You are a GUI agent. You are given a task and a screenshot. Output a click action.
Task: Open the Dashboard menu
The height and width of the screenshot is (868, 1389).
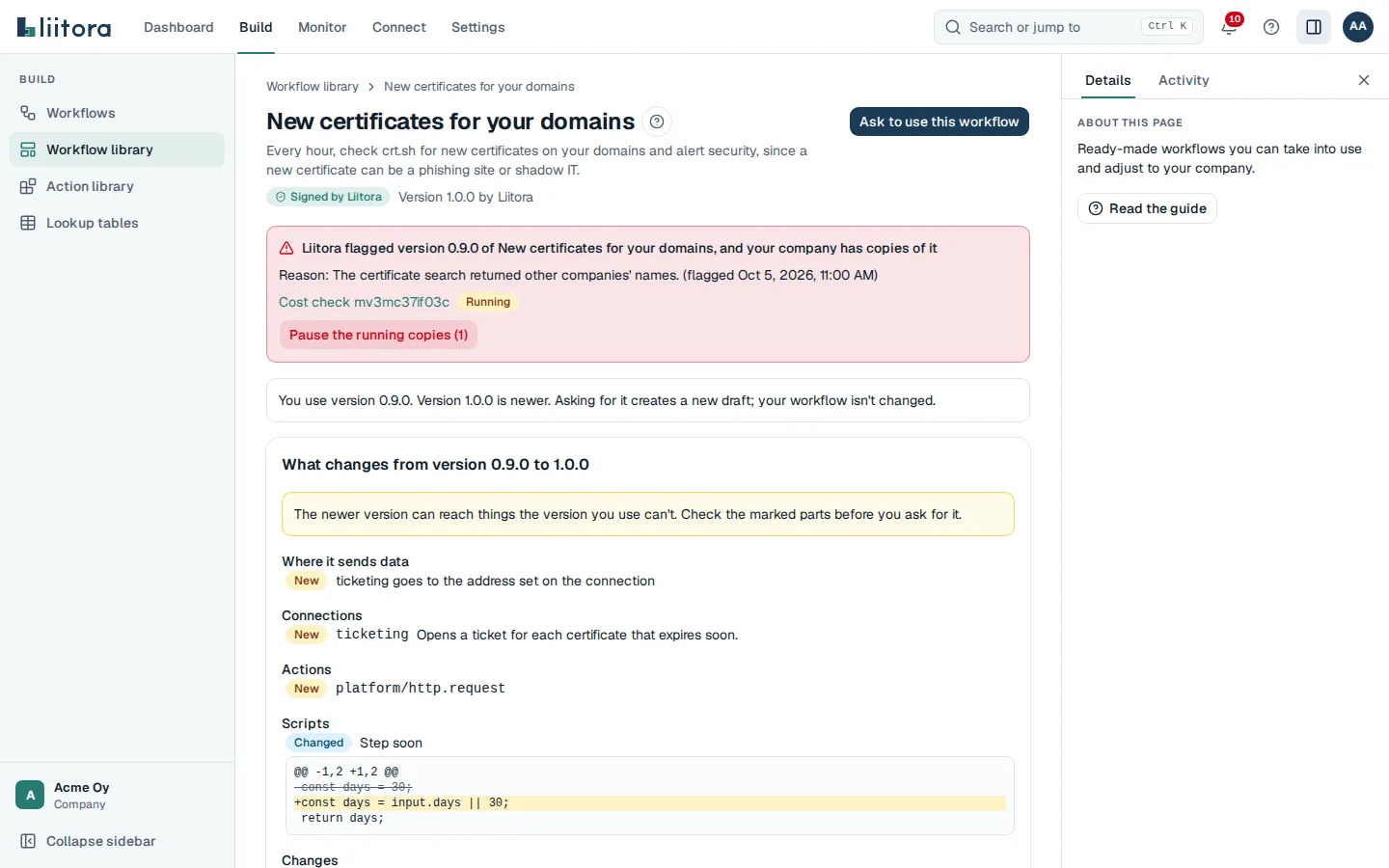178,27
